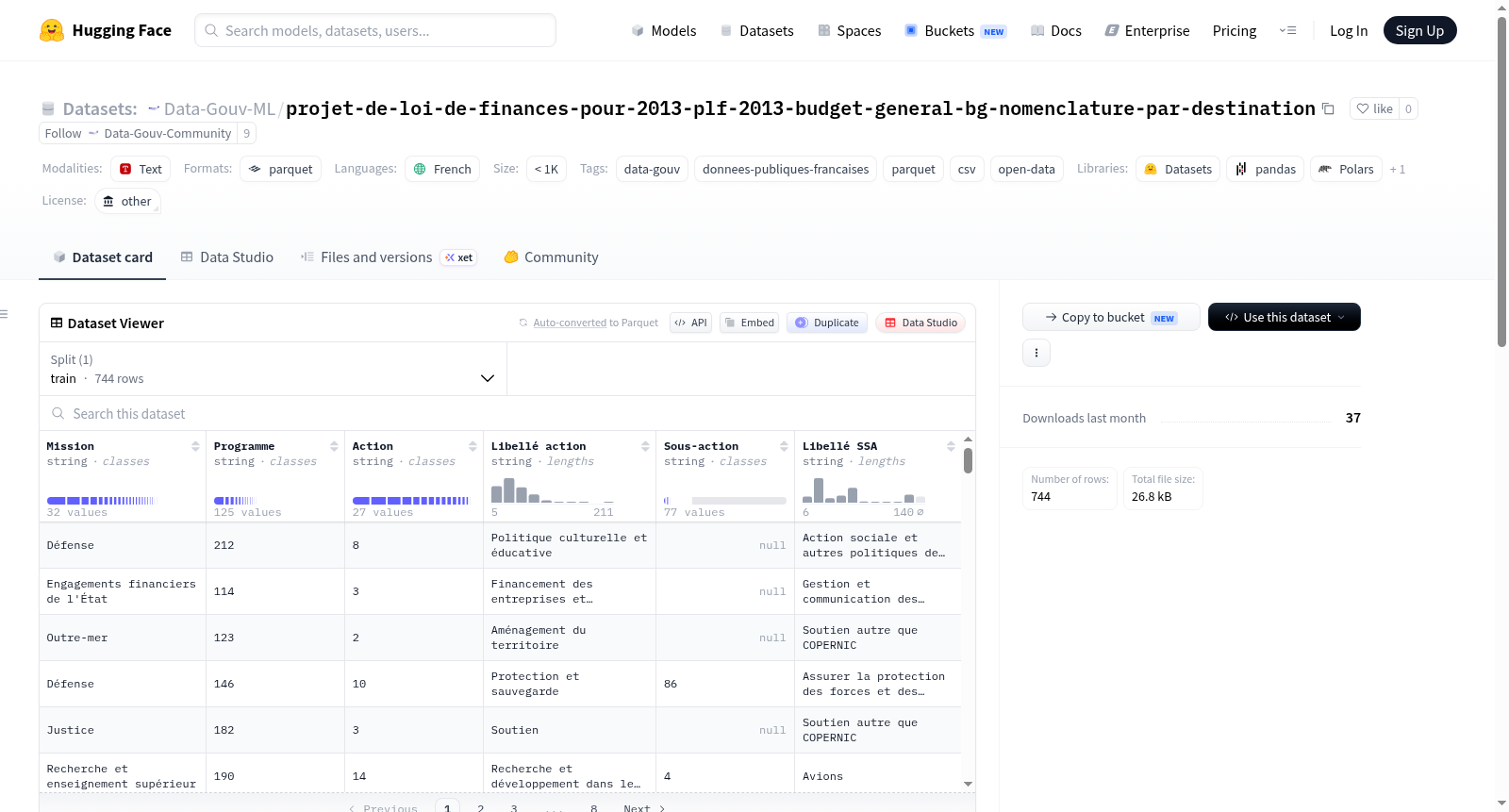Viewport: 1509px width, 812px height.
Task: Select the Justice mission cell
Action: click(123, 730)
